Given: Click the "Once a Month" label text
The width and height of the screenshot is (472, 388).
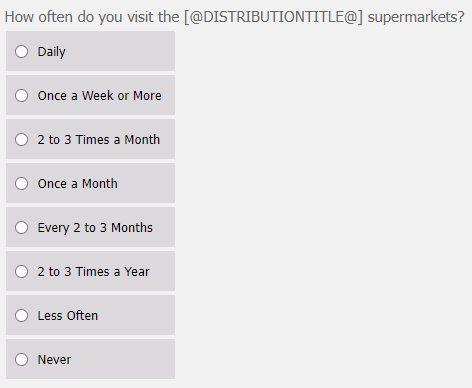Looking at the screenshot, I should (x=77, y=184).
